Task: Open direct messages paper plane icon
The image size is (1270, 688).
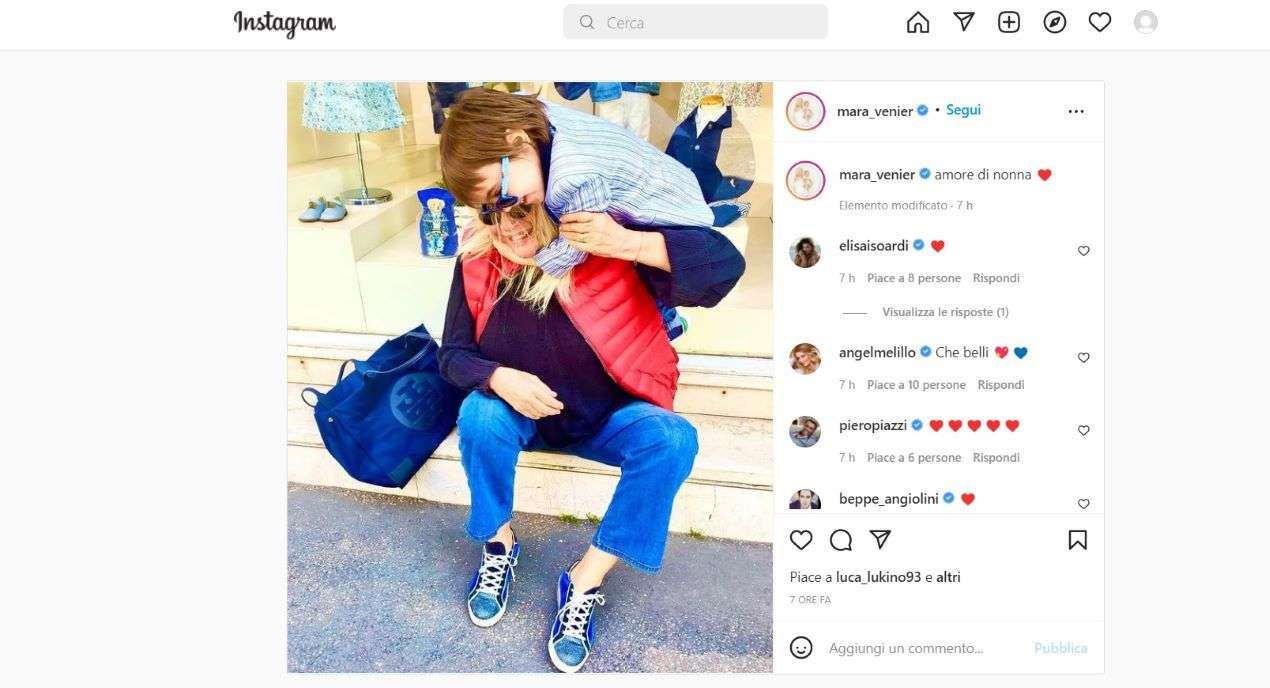Action: pyautogui.click(x=964, y=22)
